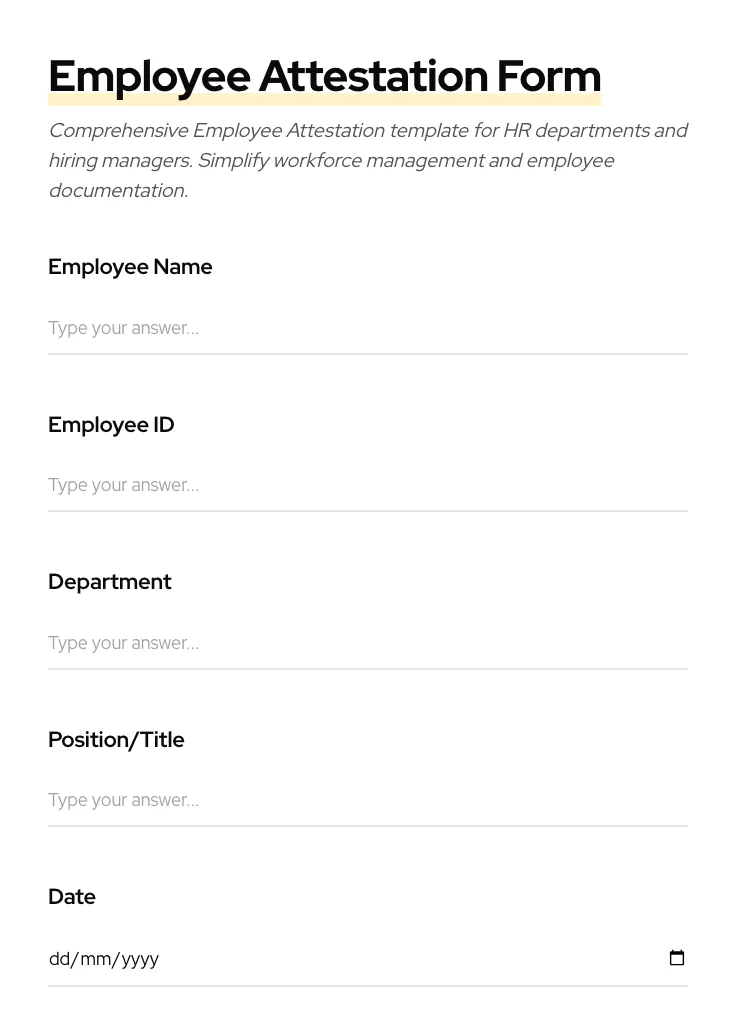Click the placeholder text under Employee Name
Viewport: 736px width, 1024px height.
[123, 328]
